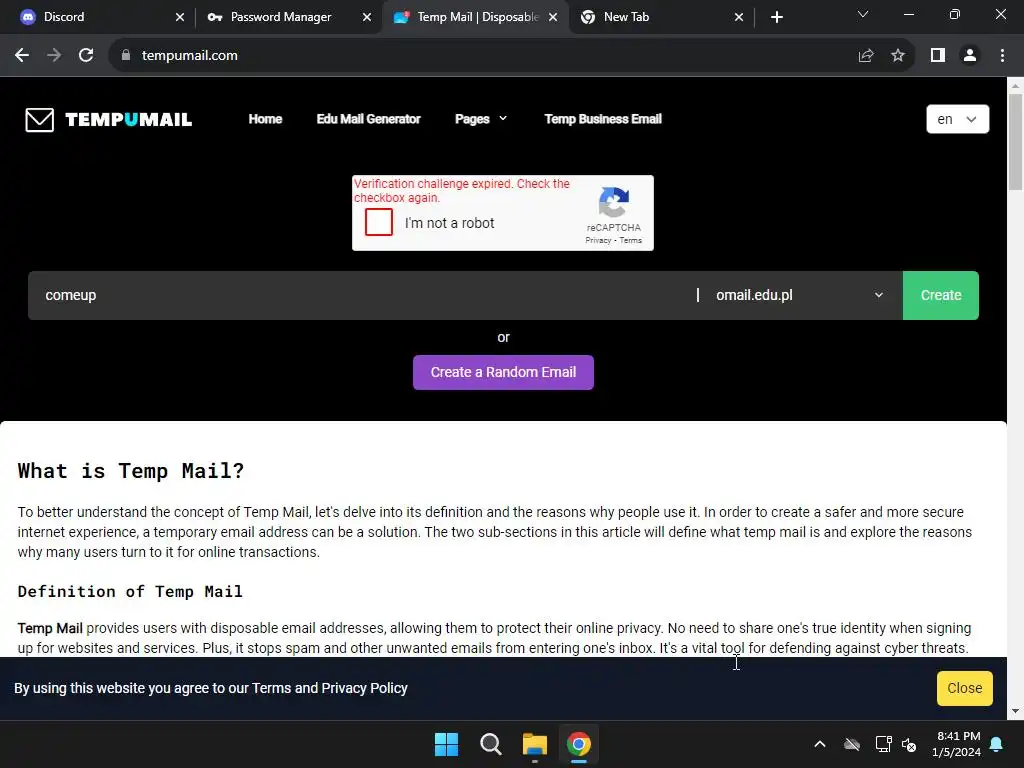Select the Temp Mail tab
Viewport: 1024px width, 768px height.
tap(475, 17)
